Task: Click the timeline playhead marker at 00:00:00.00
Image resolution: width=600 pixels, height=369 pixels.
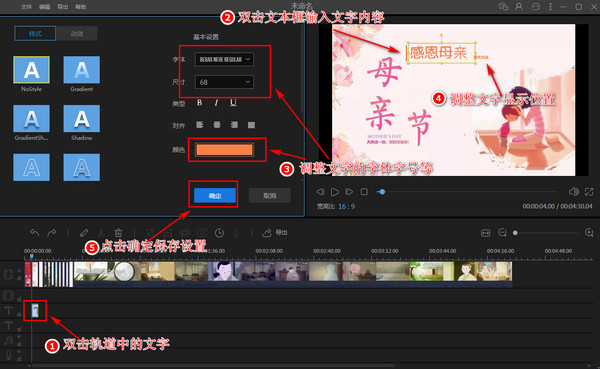Action: [x=31, y=256]
